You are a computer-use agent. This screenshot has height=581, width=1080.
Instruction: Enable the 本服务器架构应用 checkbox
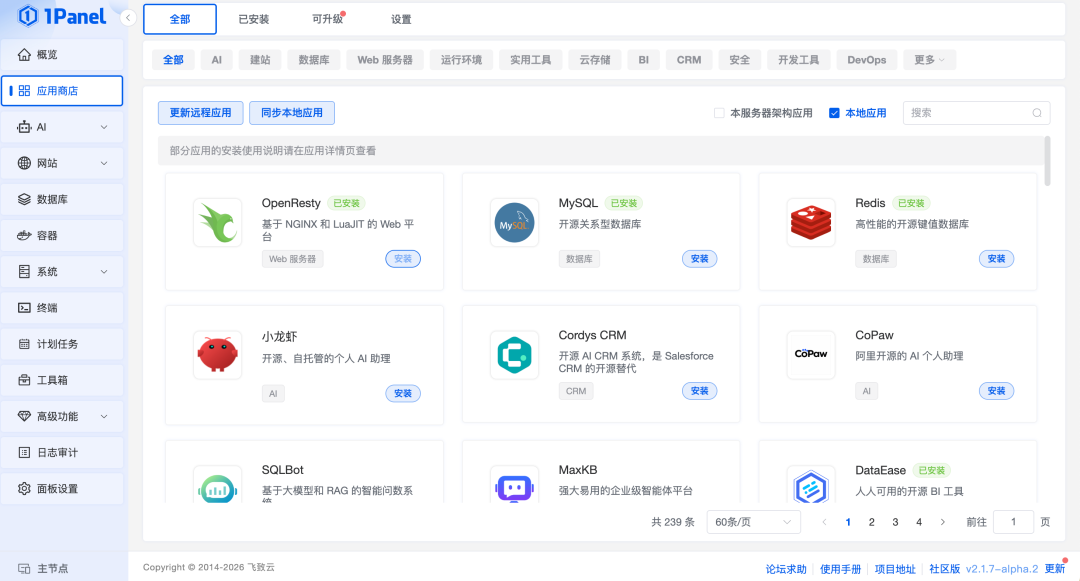(x=717, y=113)
